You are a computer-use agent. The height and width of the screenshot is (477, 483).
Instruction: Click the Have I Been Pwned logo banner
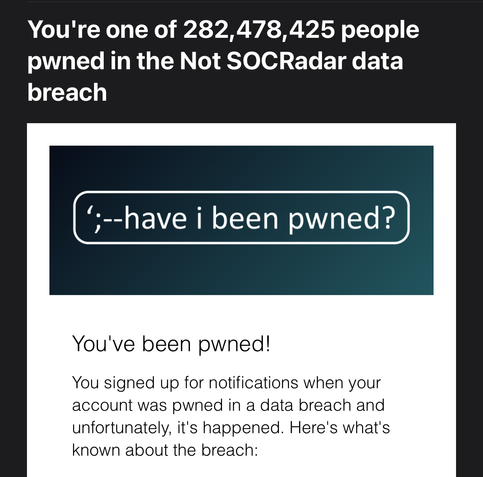tap(241, 220)
